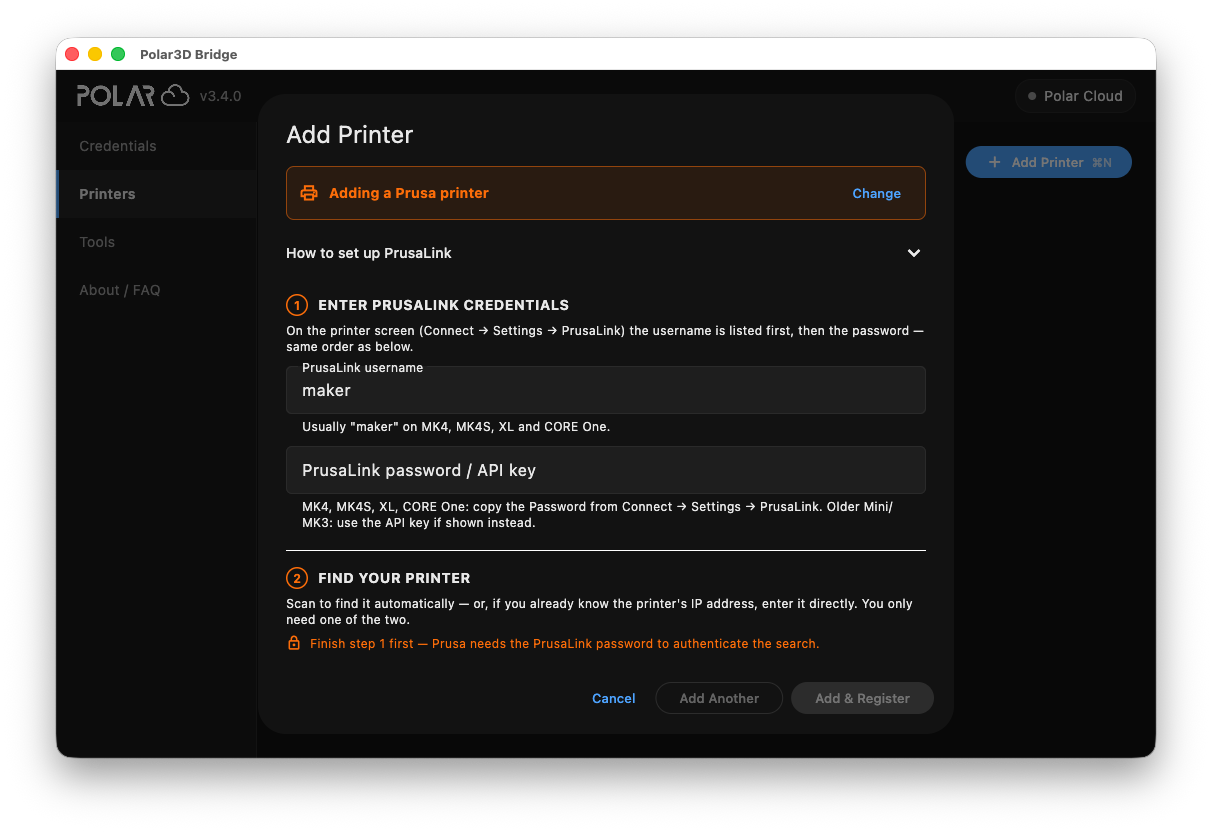Screen dimensions: 1212x832
Task: Expand the How to set up PrusaLink chevron
Action: tap(914, 253)
